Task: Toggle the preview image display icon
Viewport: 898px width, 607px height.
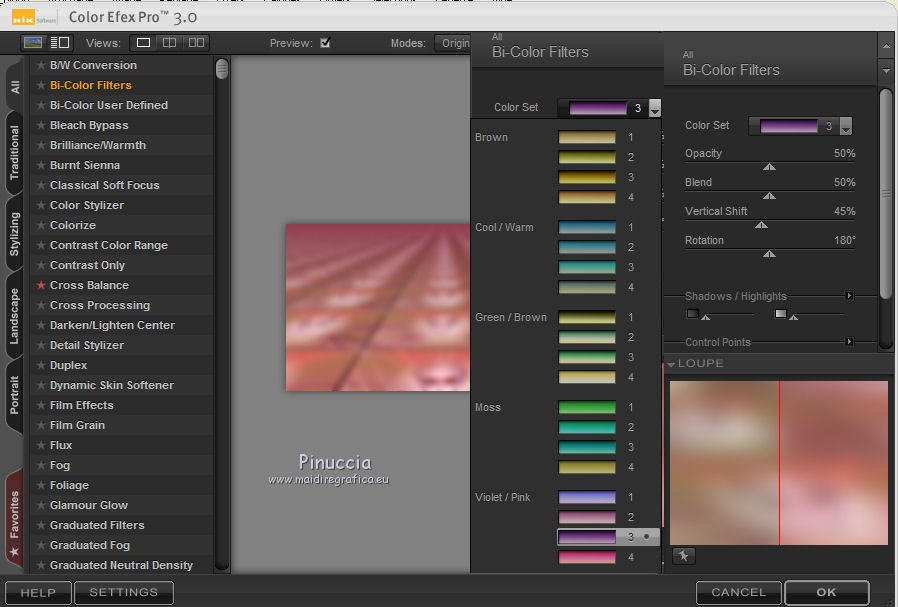Action: 33,42
